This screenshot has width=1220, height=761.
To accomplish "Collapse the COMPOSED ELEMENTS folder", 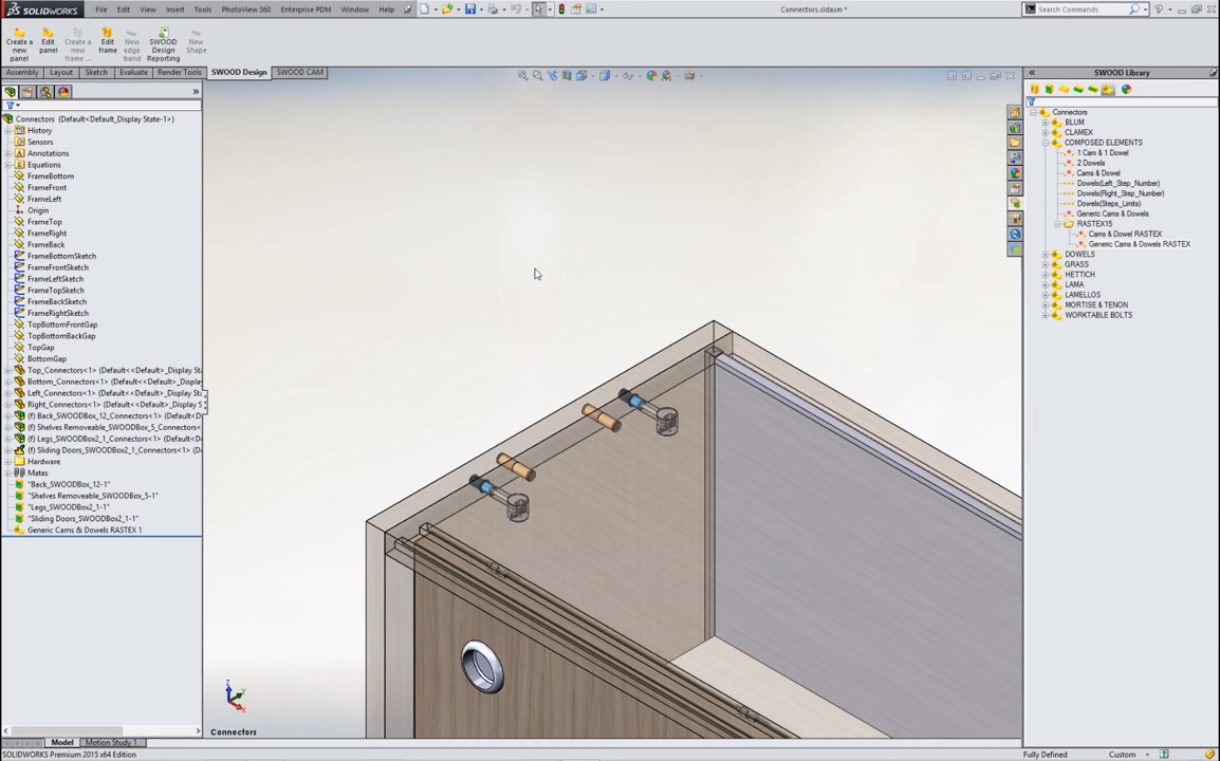I will [1046, 143].
